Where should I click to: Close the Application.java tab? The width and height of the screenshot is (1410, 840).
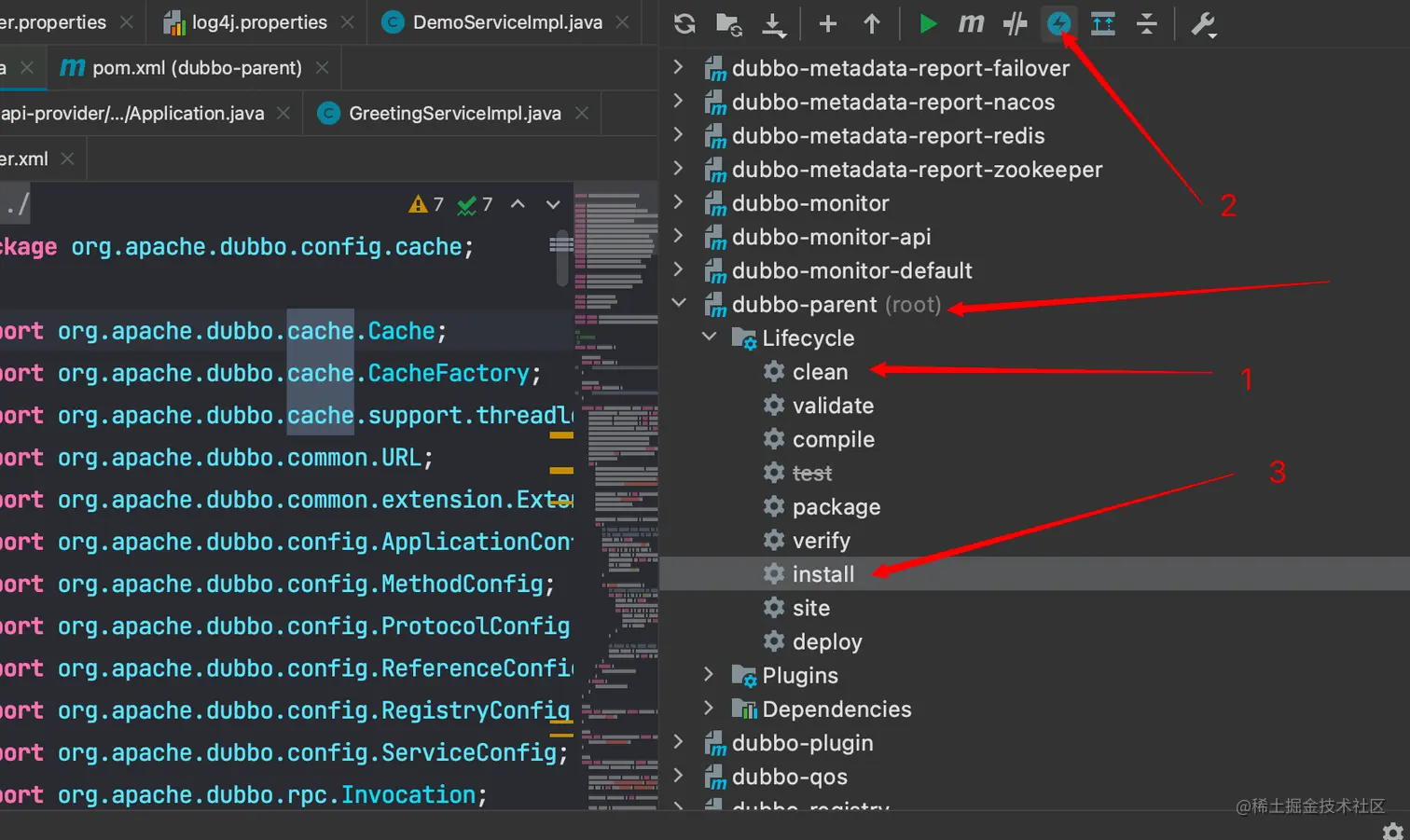click(283, 114)
